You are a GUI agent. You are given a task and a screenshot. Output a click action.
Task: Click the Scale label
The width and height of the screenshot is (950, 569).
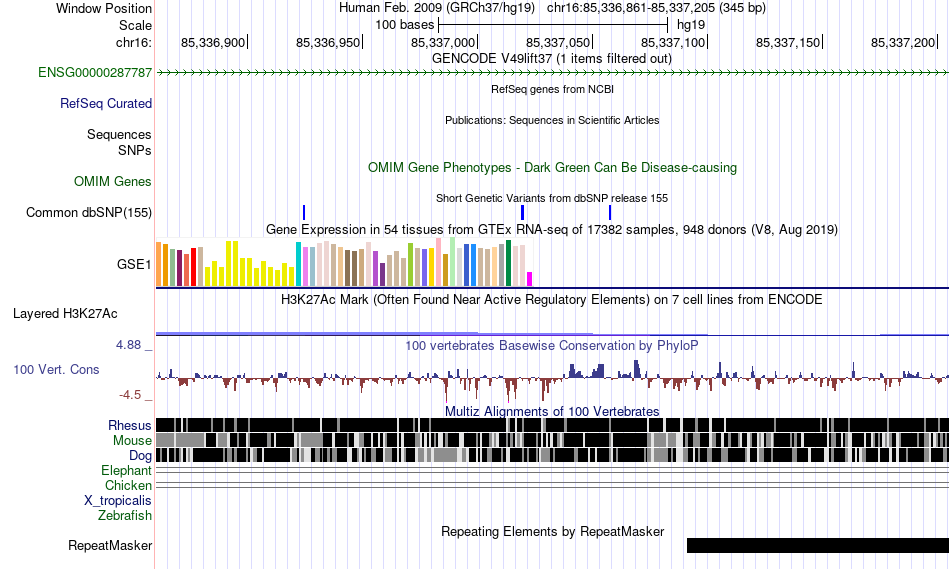coord(136,25)
